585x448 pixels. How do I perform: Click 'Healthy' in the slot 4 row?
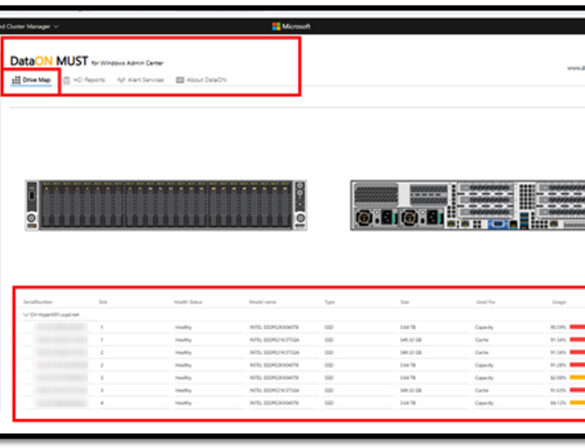[183, 403]
